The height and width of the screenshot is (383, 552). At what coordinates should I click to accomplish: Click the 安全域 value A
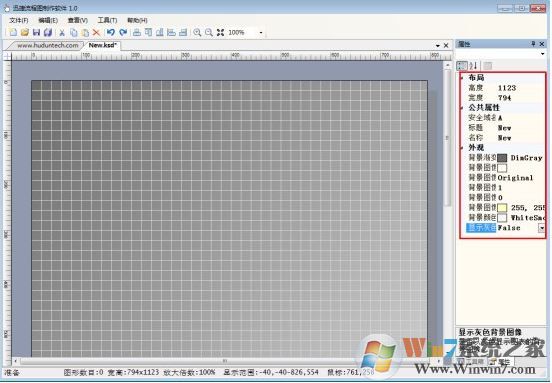tap(500, 118)
